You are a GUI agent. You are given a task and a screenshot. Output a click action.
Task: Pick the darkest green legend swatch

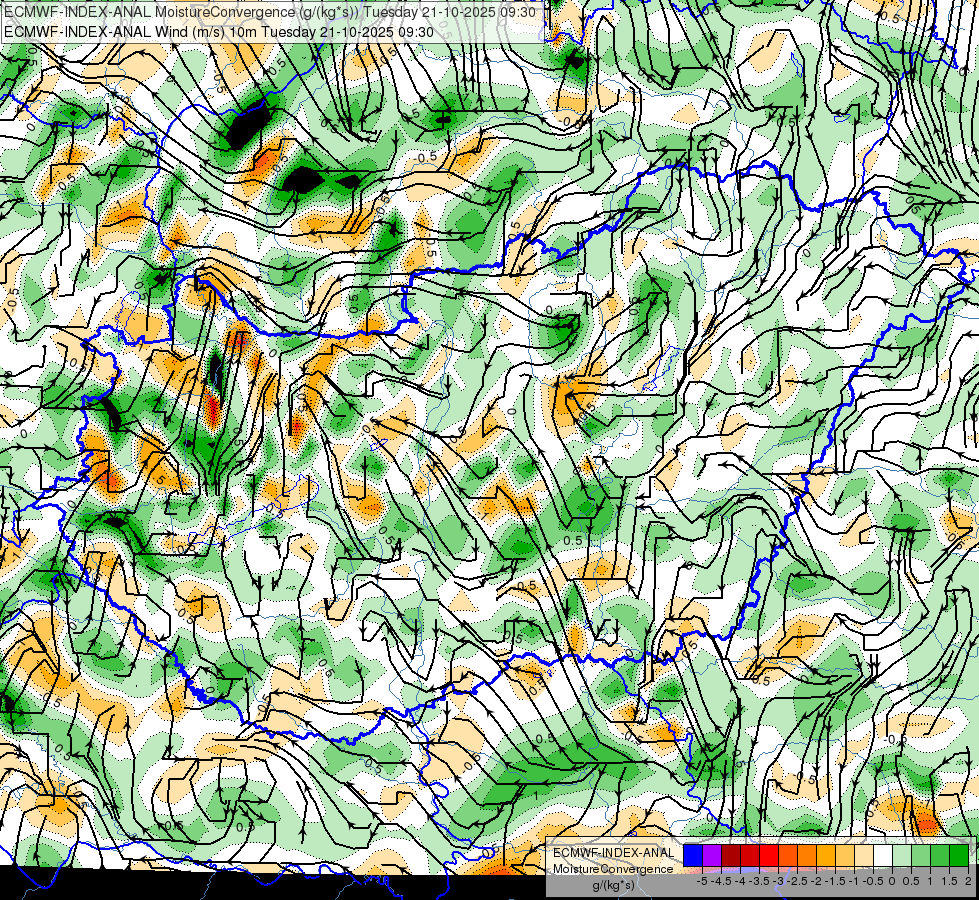(959, 855)
